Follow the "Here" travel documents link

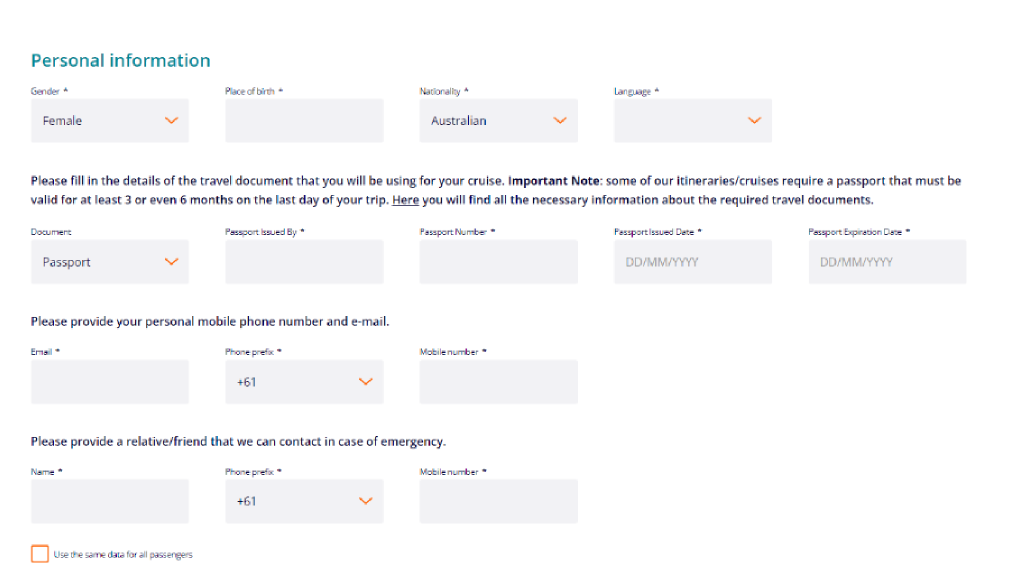tap(405, 201)
